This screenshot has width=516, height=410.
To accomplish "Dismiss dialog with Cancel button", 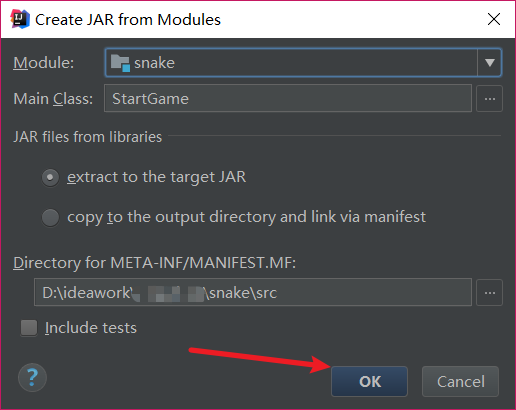I will point(460,381).
